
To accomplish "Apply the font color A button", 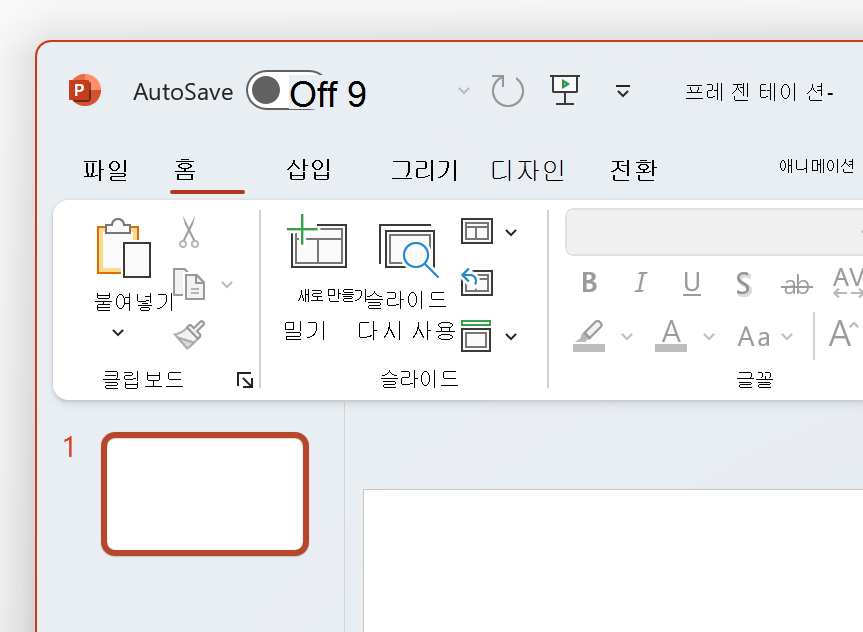I will point(671,335).
